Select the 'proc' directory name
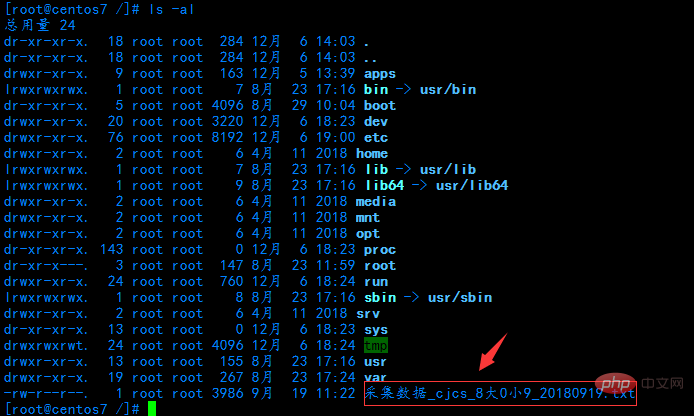This screenshot has width=694, height=416. (x=380, y=250)
